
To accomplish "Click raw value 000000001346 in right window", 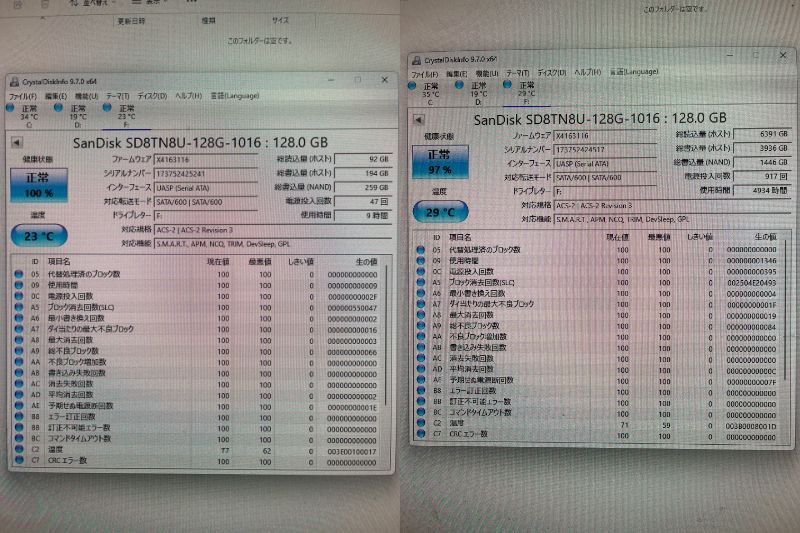I will click(x=752, y=261).
